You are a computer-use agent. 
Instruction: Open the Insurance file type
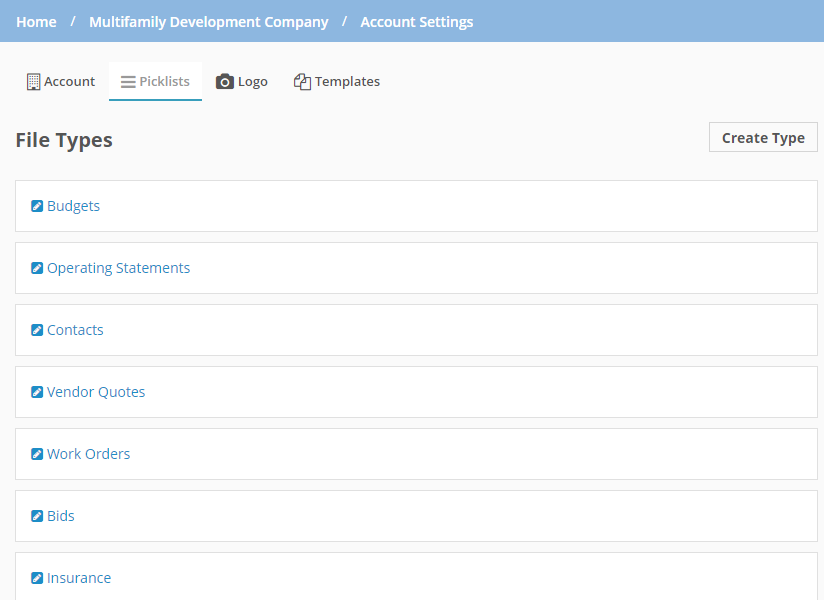79,578
